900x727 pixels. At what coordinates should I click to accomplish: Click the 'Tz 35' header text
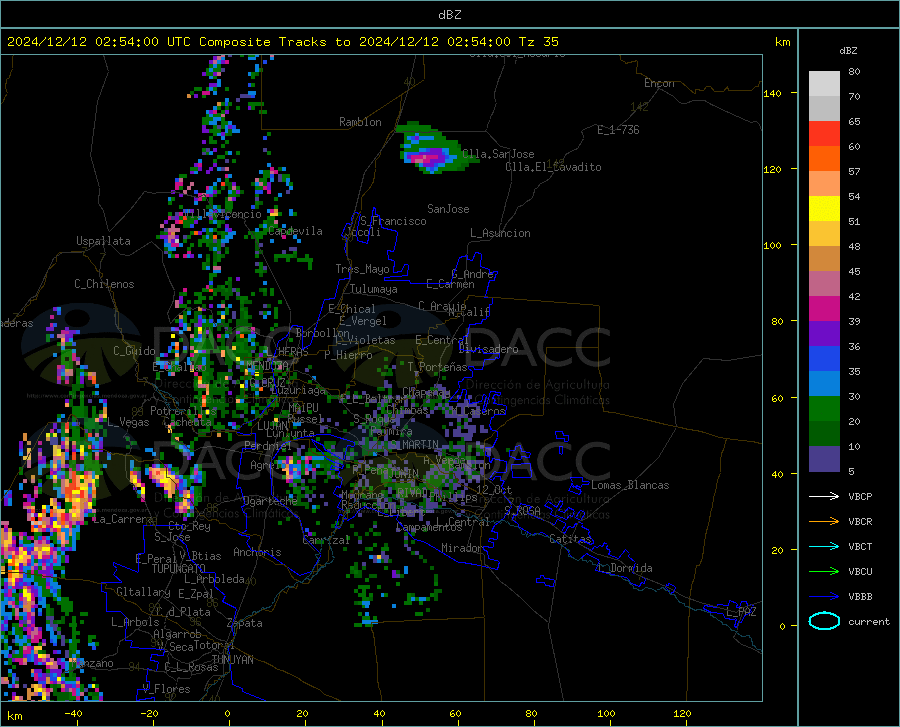point(538,42)
